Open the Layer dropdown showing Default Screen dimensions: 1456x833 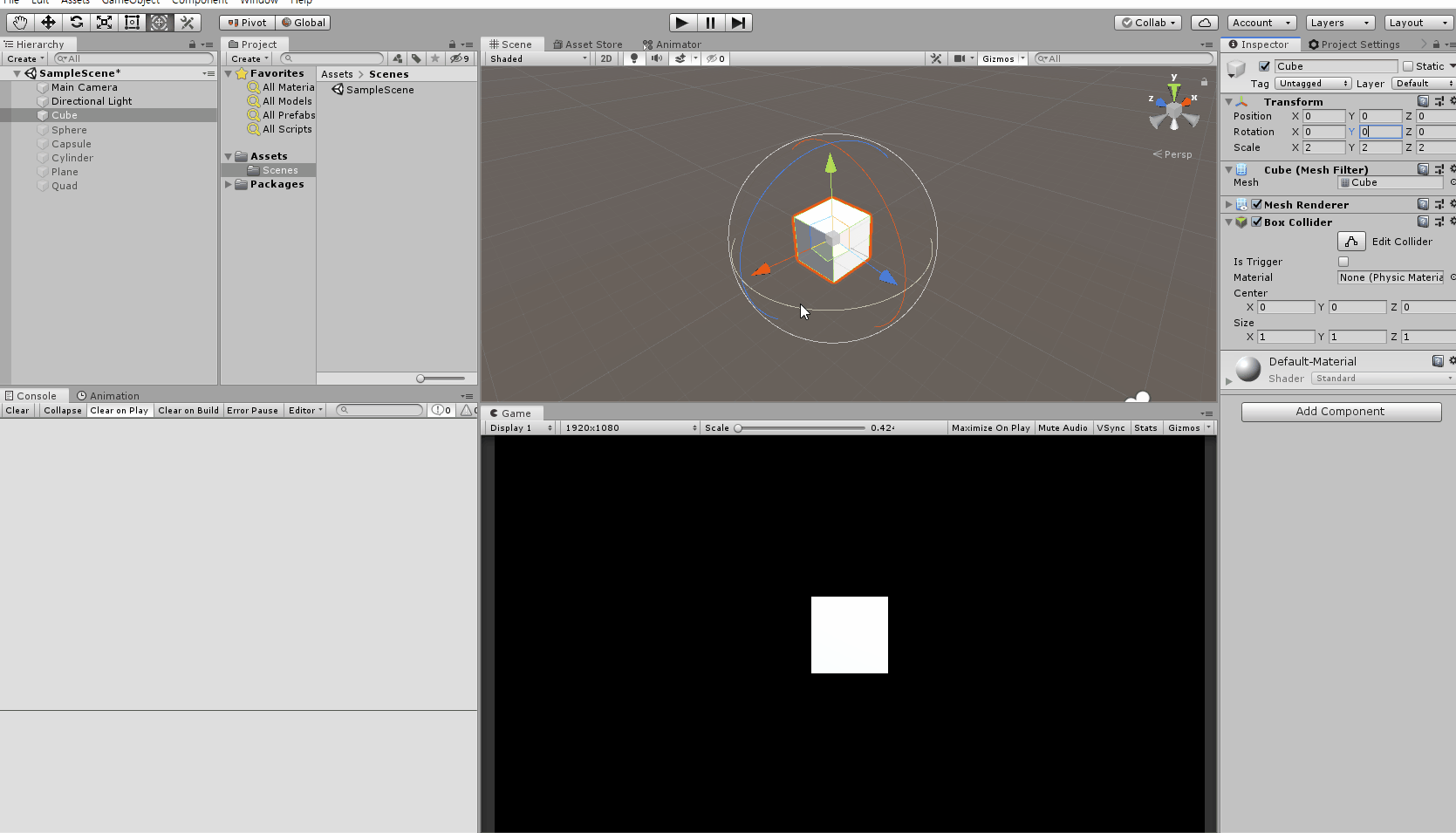coord(1423,84)
